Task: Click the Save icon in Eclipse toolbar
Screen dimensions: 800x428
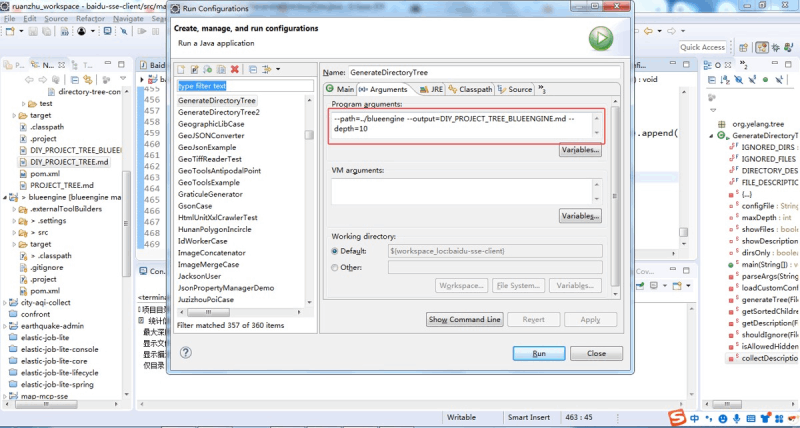Action: click(33, 31)
